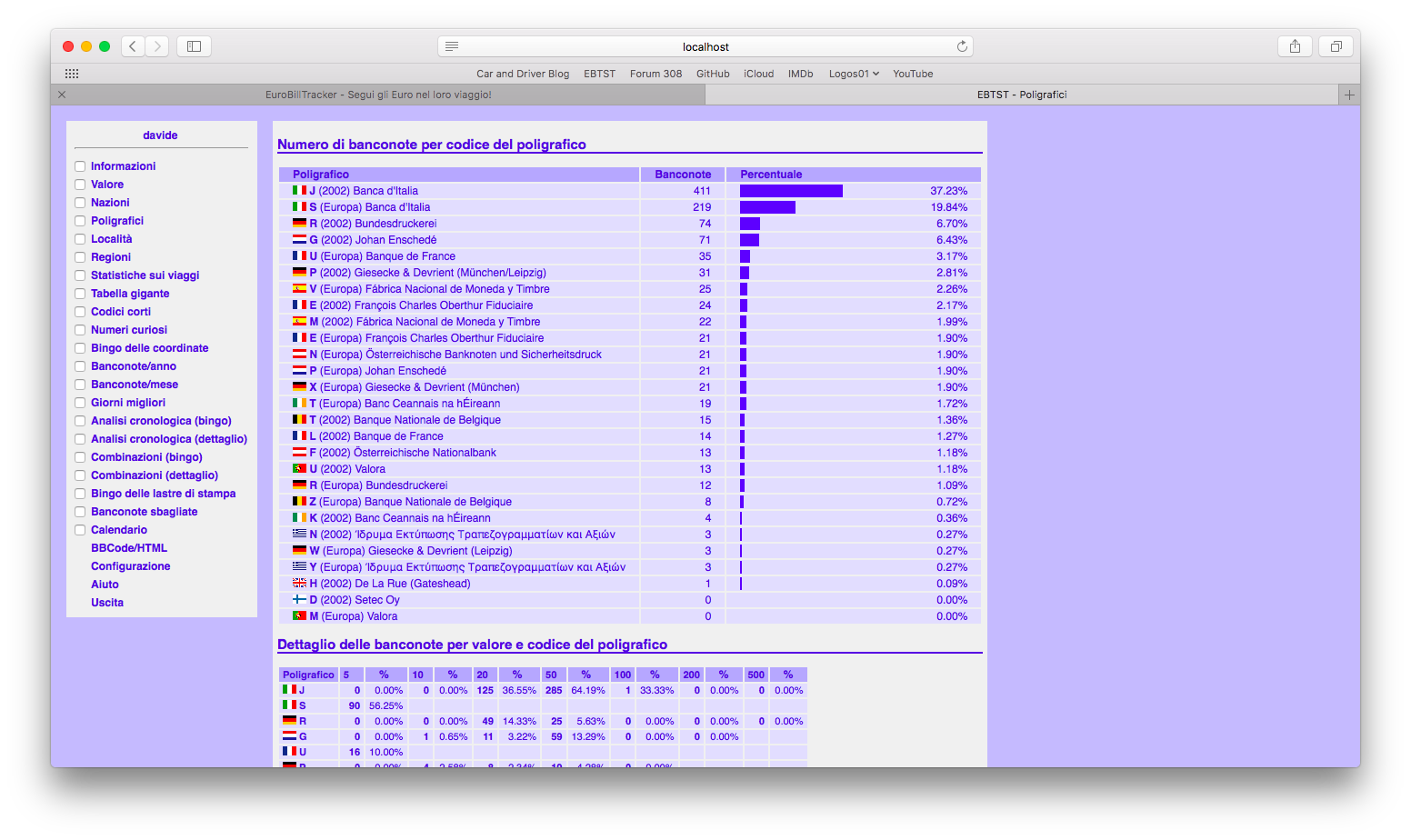Switch to the EuroBillTracker tab
Screen dimensions: 1411x840
(378, 95)
